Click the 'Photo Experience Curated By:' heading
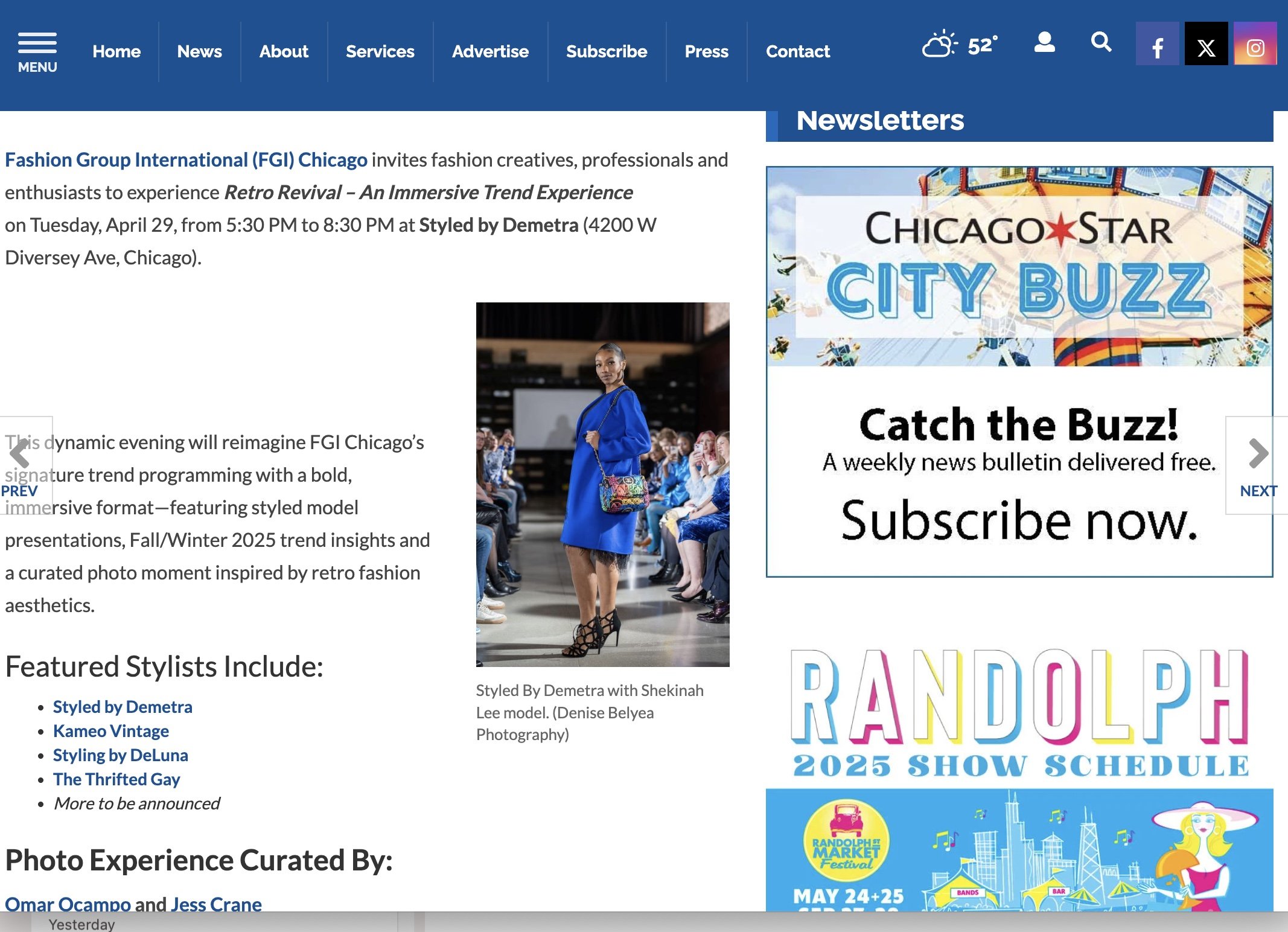Screen dimensions: 1288x932 pyautogui.click(x=199, y=860)
